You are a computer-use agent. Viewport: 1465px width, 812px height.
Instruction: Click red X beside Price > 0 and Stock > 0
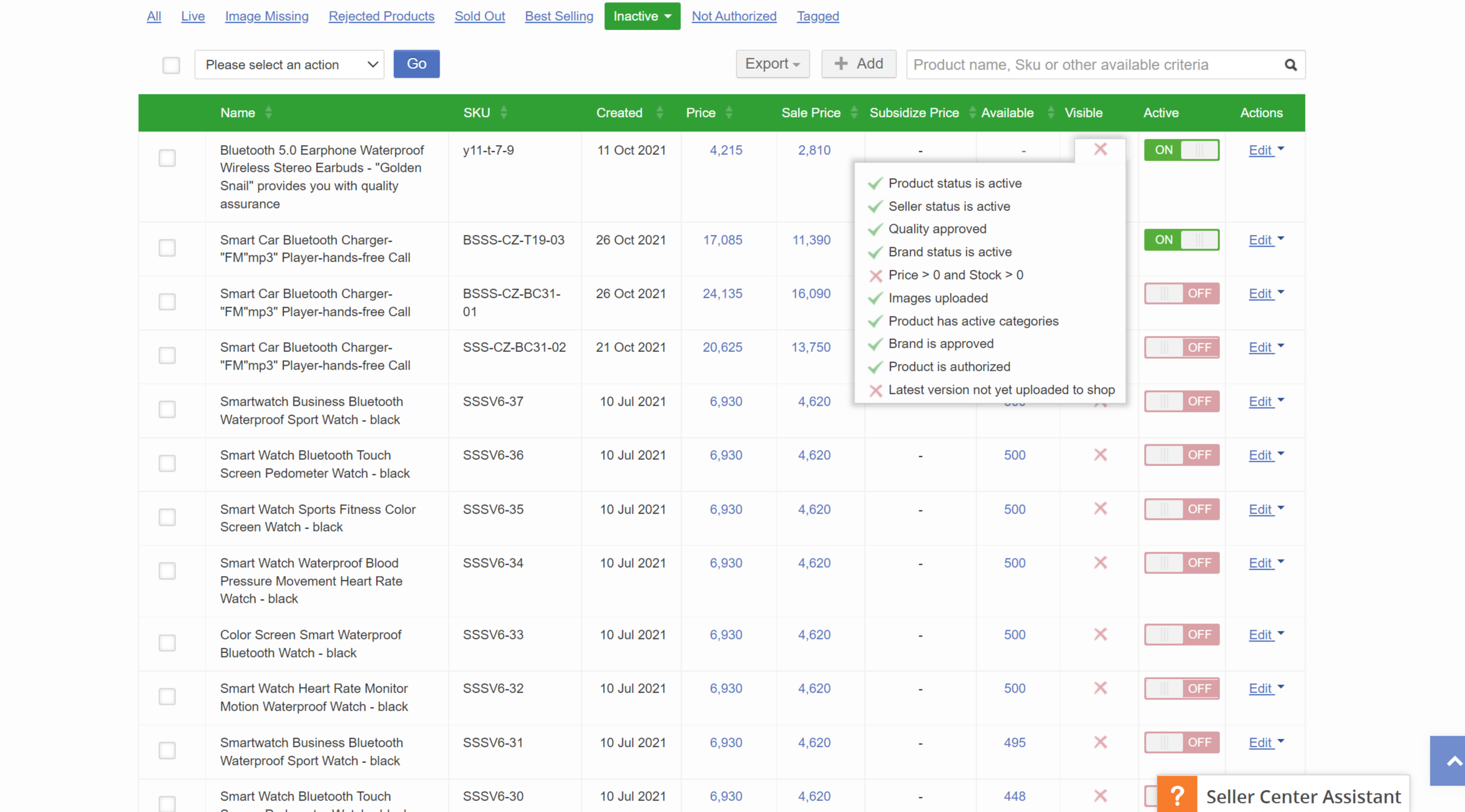point(875,276)
